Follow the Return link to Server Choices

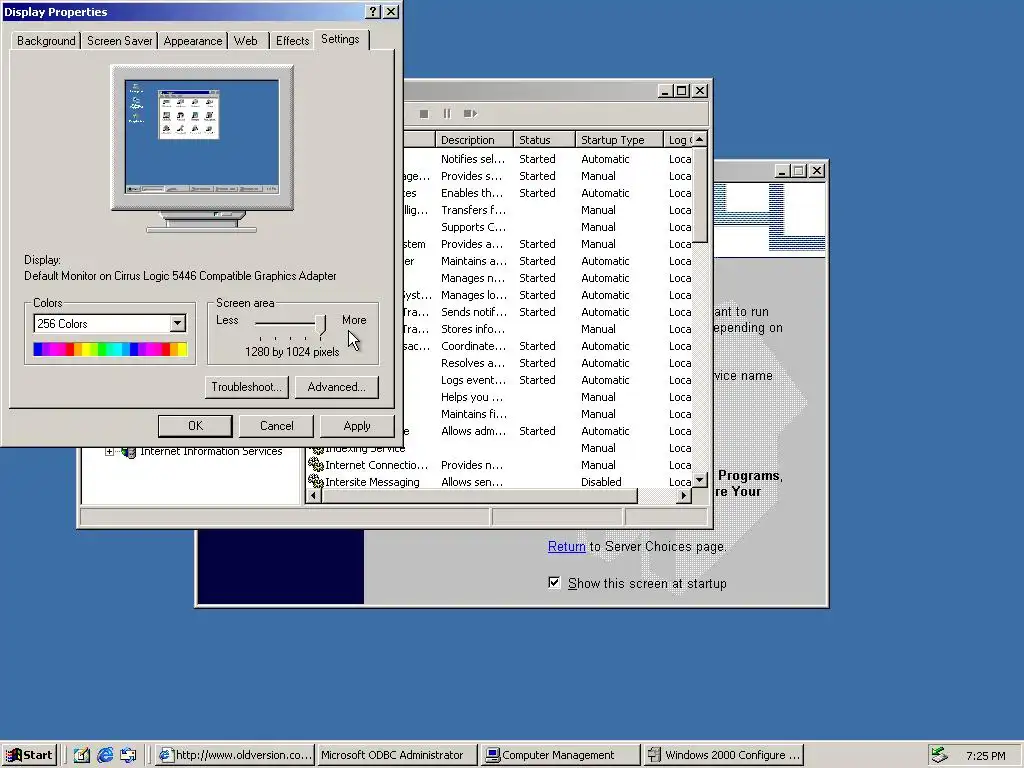point(566,547)
